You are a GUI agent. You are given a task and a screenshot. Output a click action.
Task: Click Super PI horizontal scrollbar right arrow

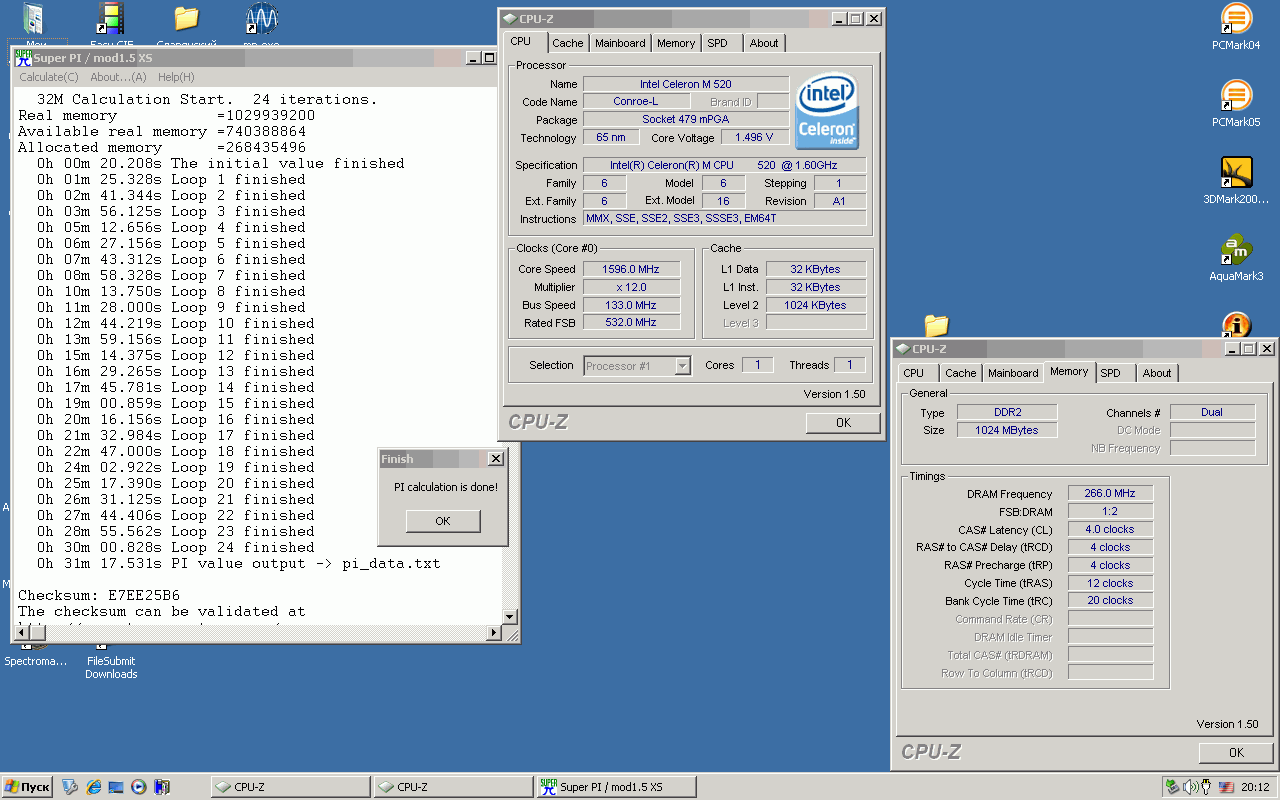coord(493,634)
